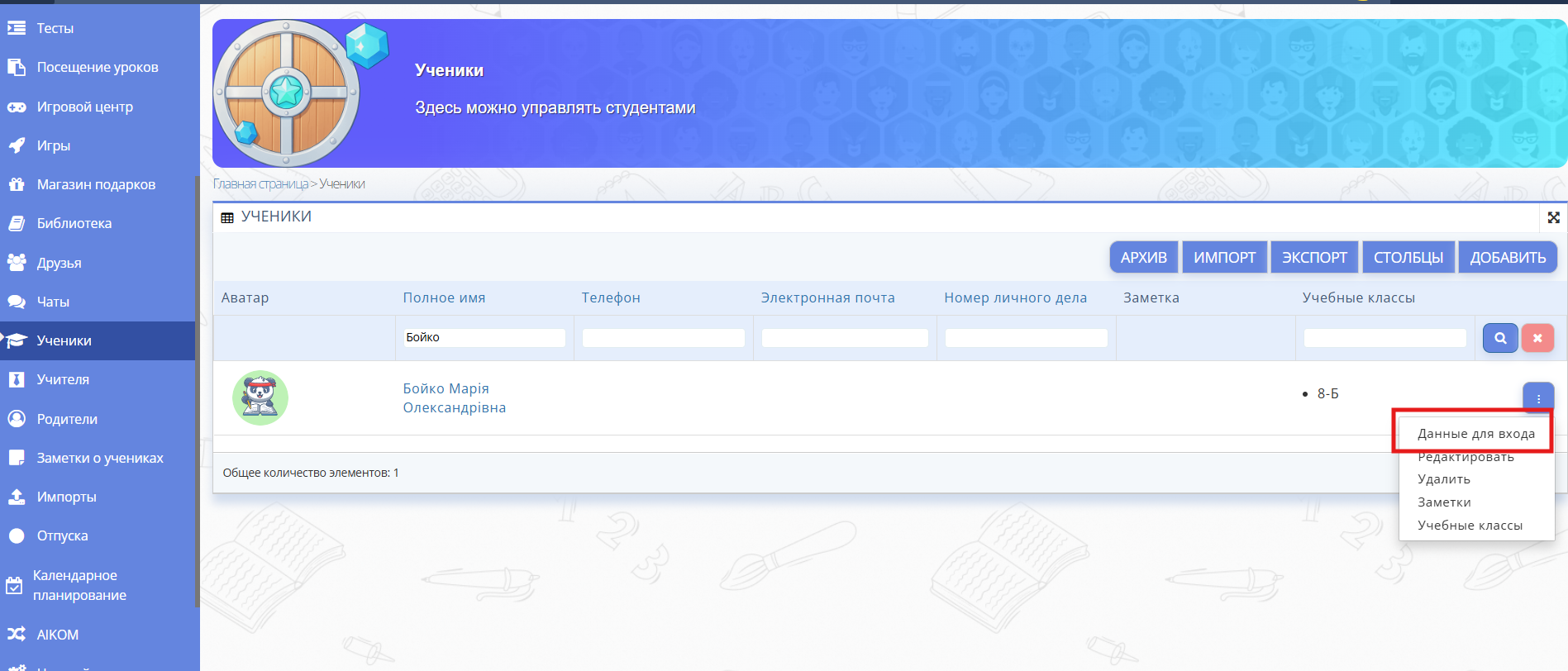This screenshot has height=671, width=1568.
Task: Click the Игры rocket icon
Action: 17,145
